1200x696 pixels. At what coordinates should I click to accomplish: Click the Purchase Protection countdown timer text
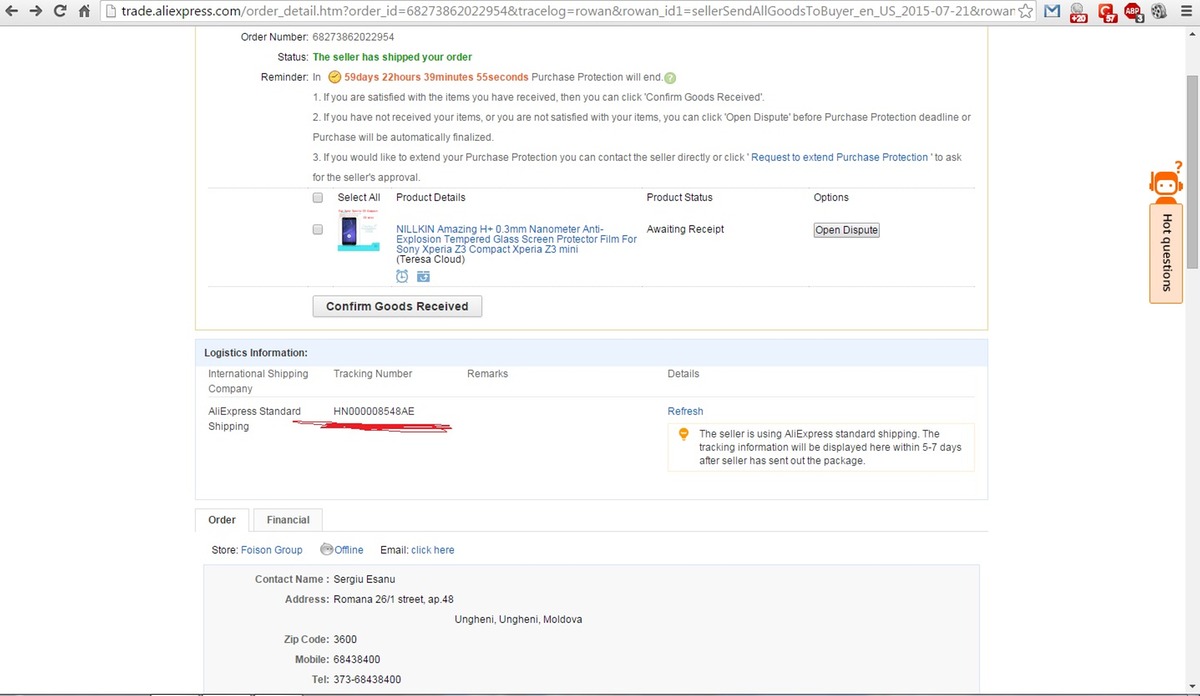436,77
